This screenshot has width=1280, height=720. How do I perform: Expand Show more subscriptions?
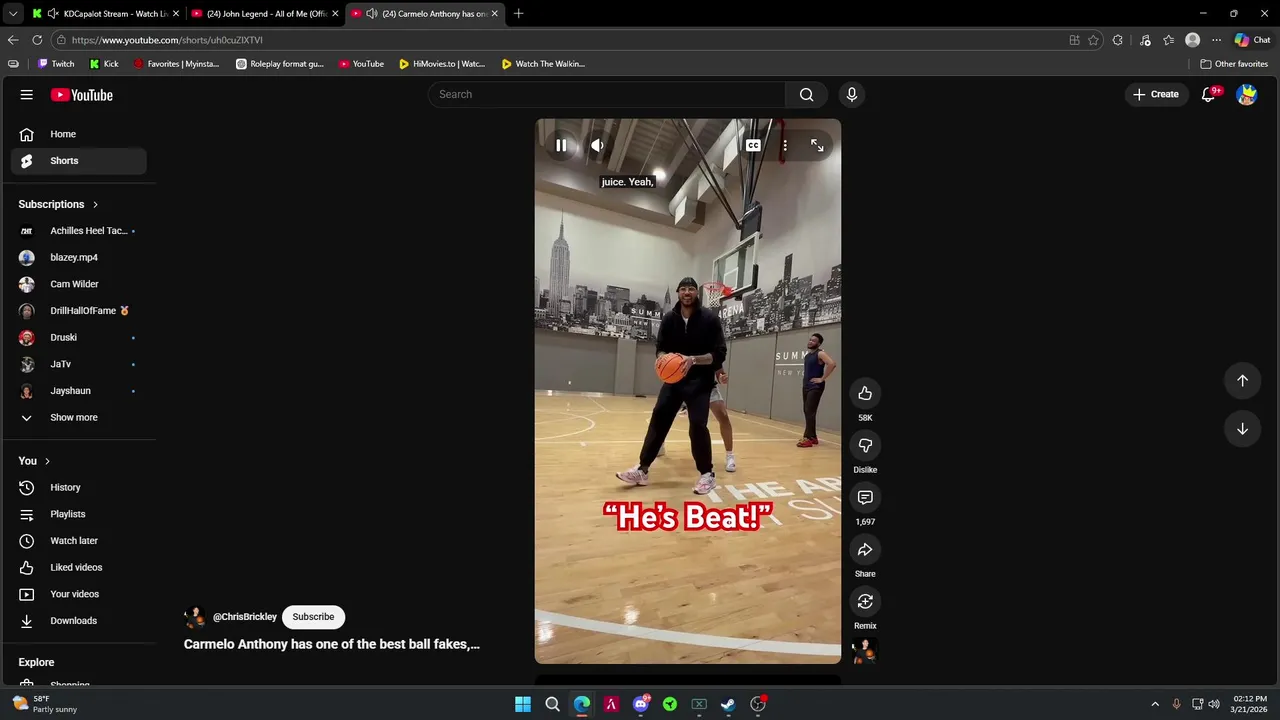coord(79,417)
